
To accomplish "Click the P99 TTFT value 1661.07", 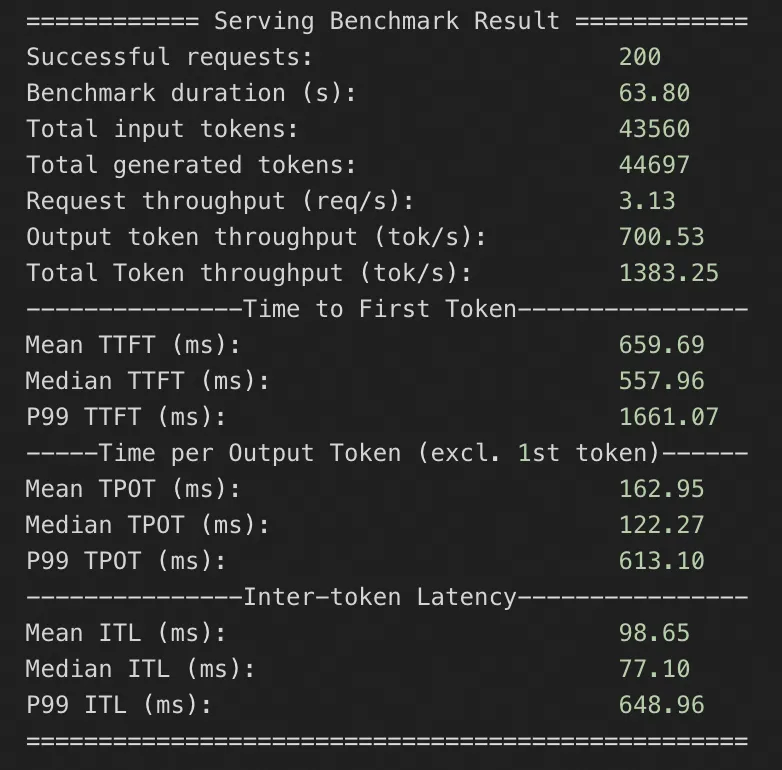I will coord(668,417).
